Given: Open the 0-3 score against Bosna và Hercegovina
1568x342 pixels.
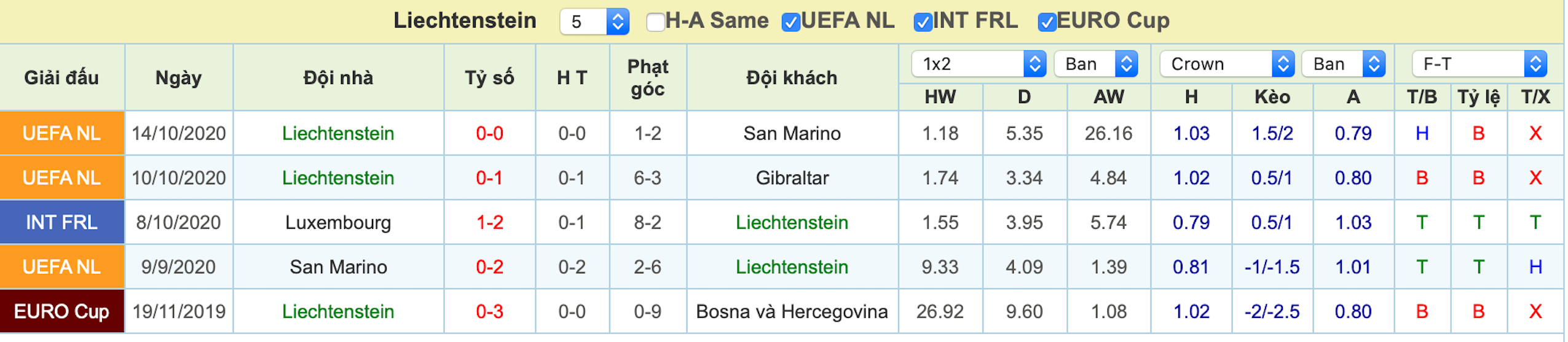Looking at the screenshot, I should 490,311.
